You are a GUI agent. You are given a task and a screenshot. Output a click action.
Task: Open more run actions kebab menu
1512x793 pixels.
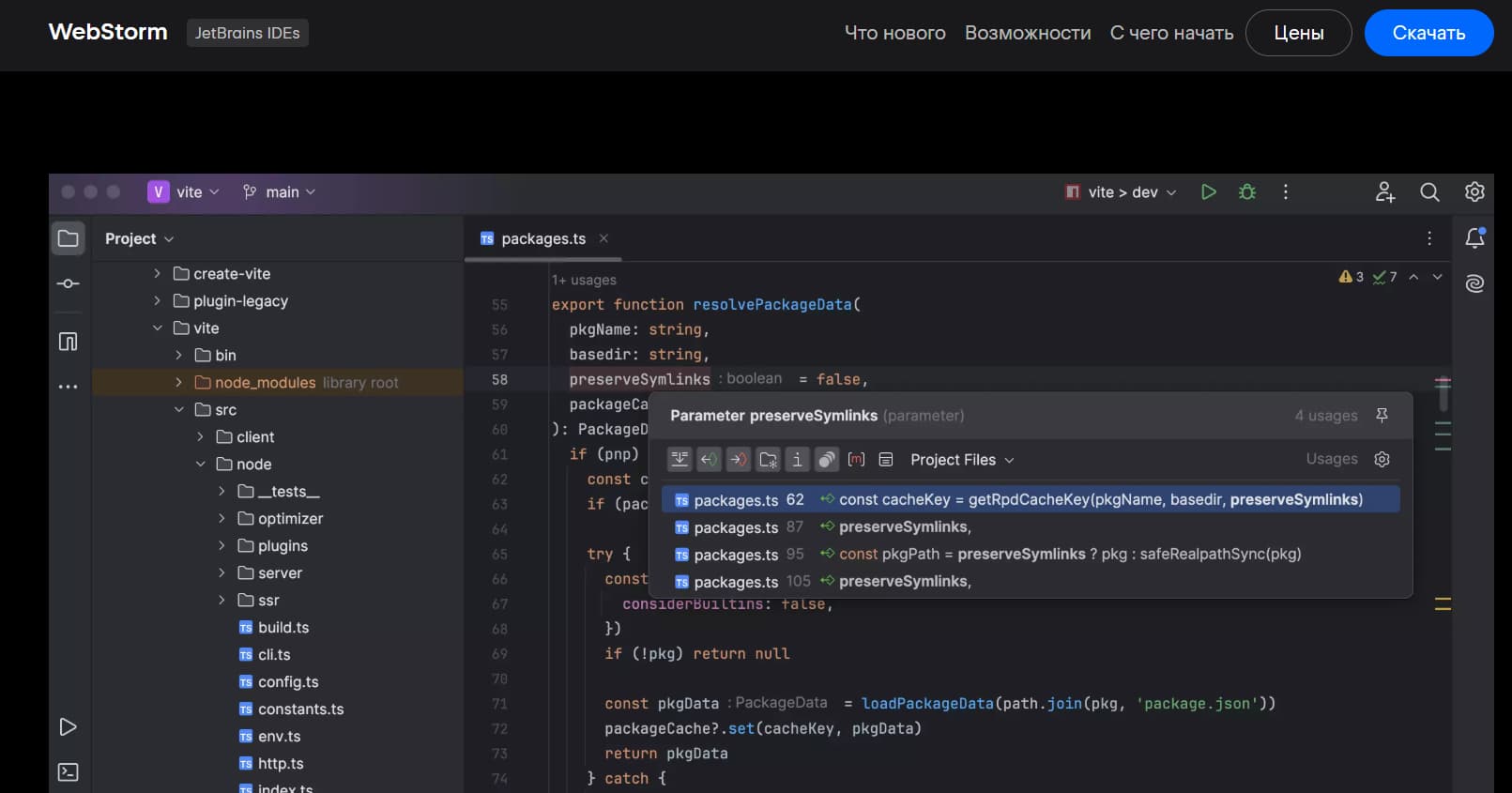pyautogui.click(x=1286, y=191)
